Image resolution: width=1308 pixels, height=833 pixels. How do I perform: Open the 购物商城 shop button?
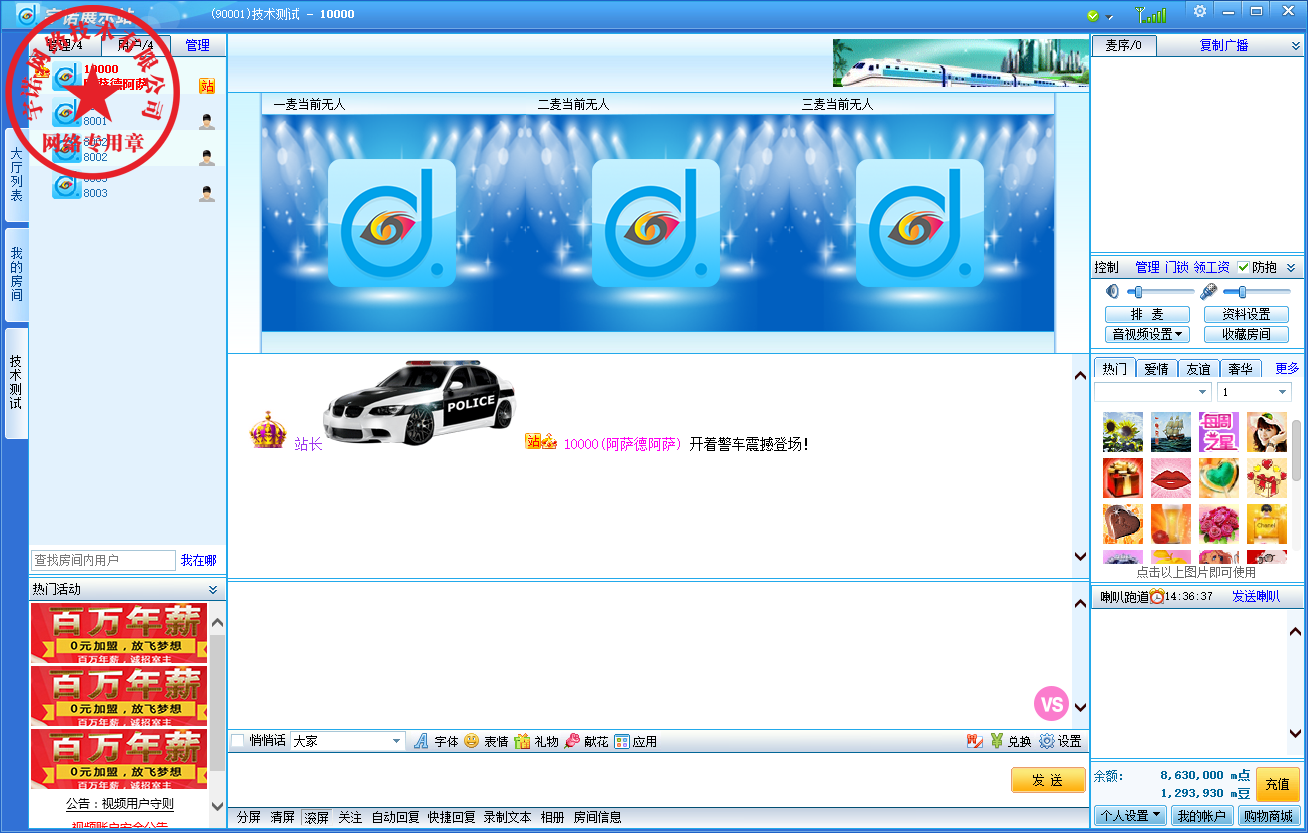pyautogui.click(x=1268, y=815)
